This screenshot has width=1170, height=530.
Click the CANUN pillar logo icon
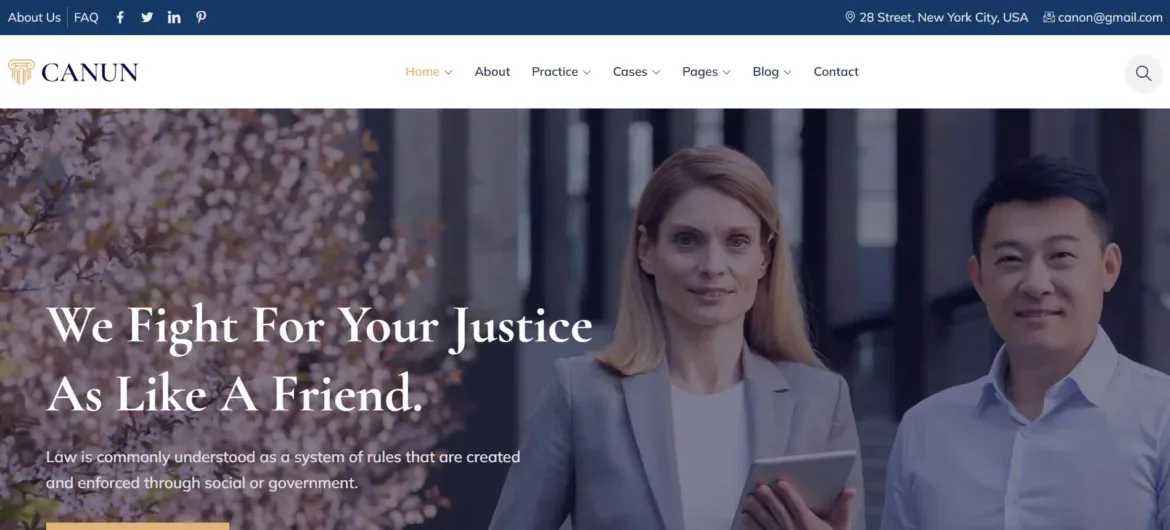(x=21, y=72)
